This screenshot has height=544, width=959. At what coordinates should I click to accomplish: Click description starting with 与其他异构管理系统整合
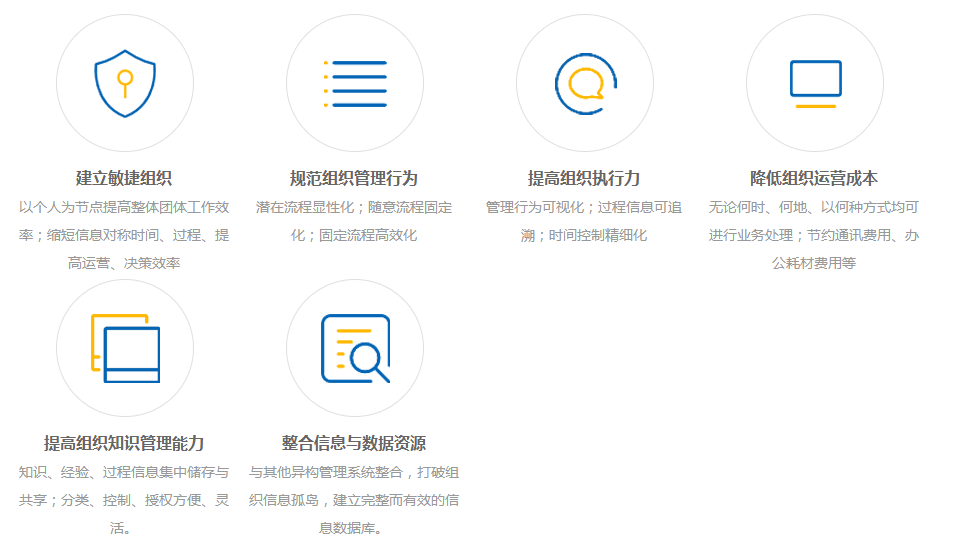click(354, 500)
